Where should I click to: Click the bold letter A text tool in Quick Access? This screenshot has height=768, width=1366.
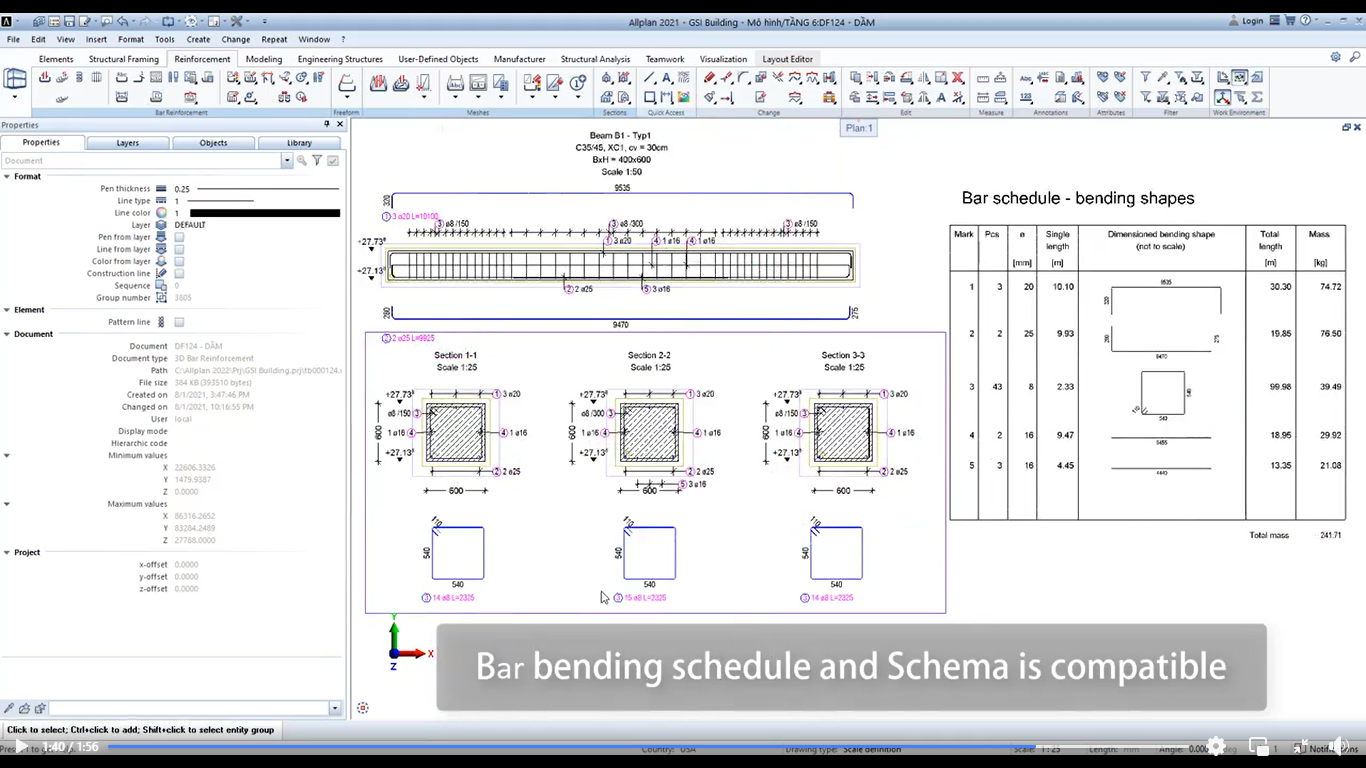667,78
